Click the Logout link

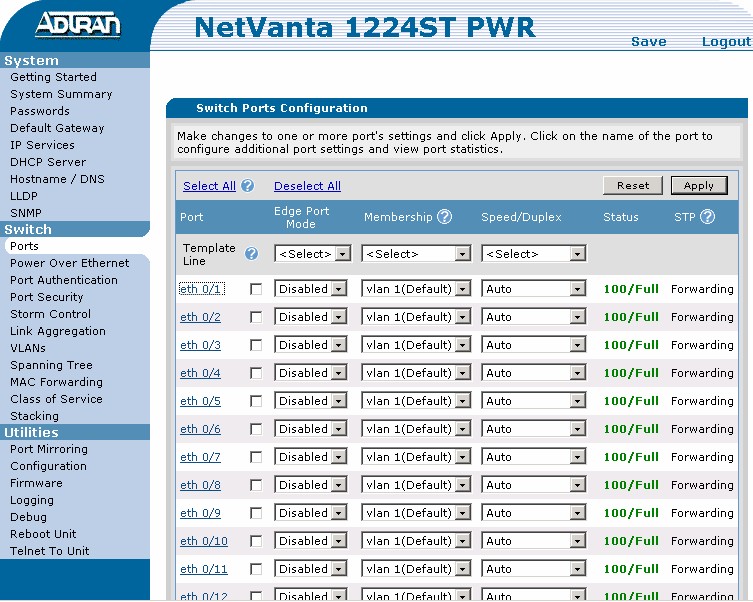726,42
